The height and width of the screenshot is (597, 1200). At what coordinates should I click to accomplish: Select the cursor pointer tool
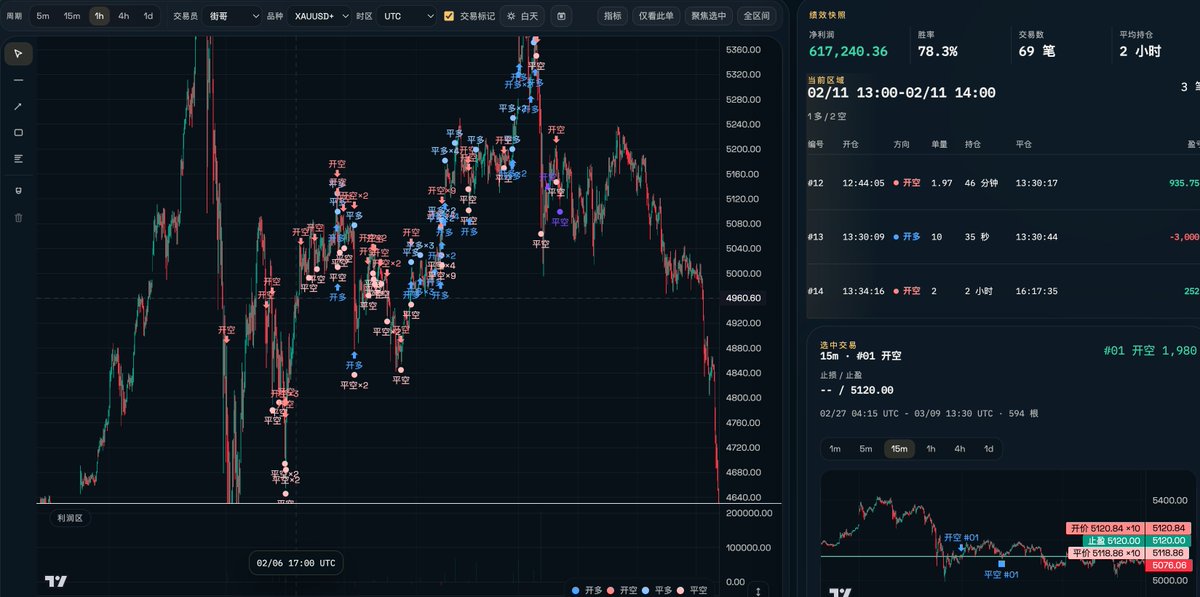pyautogui.click(x=18, y=54)
